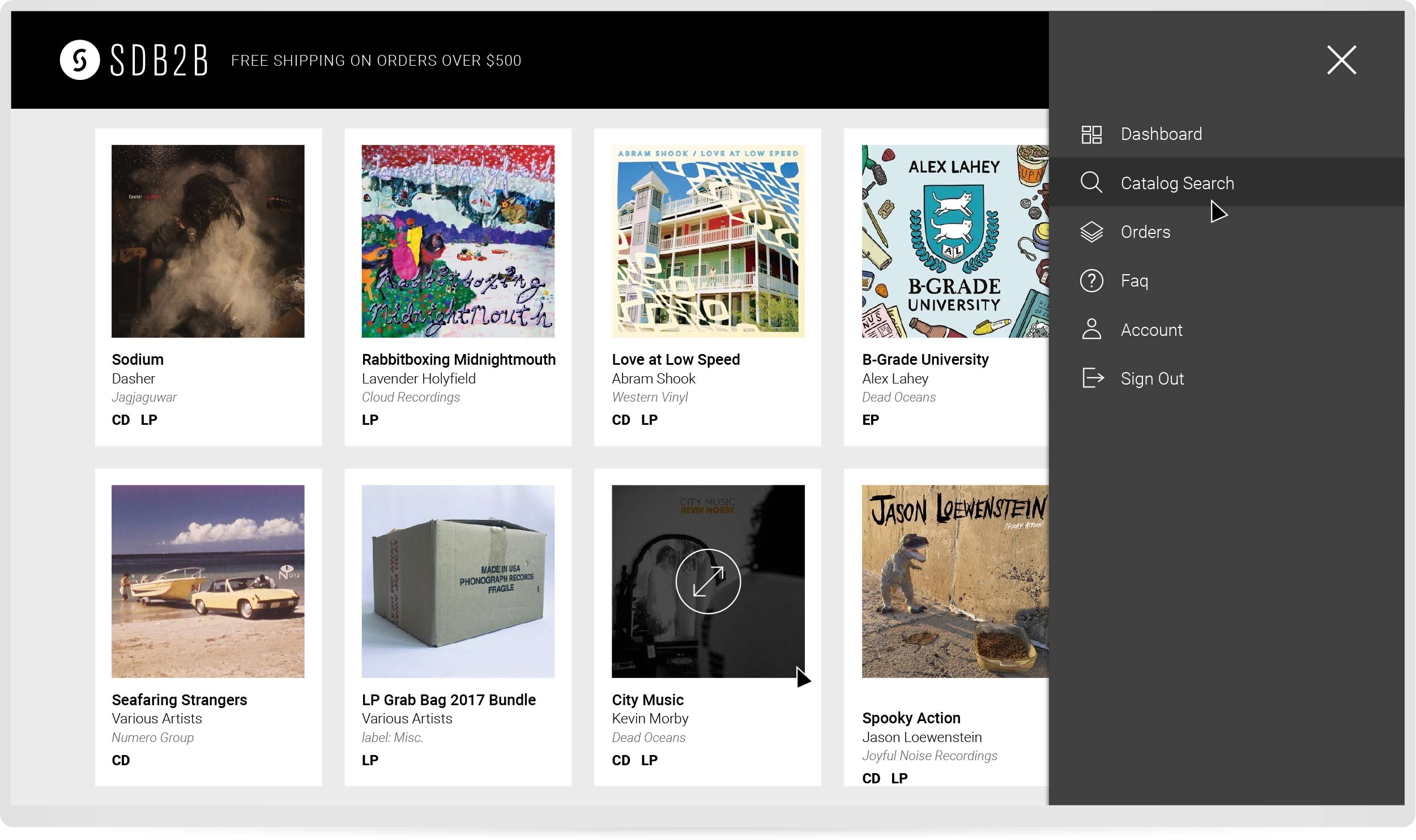1416x840 pixels.
Task: Open the Faq menu entry
Action: [x=1226, y=280]
